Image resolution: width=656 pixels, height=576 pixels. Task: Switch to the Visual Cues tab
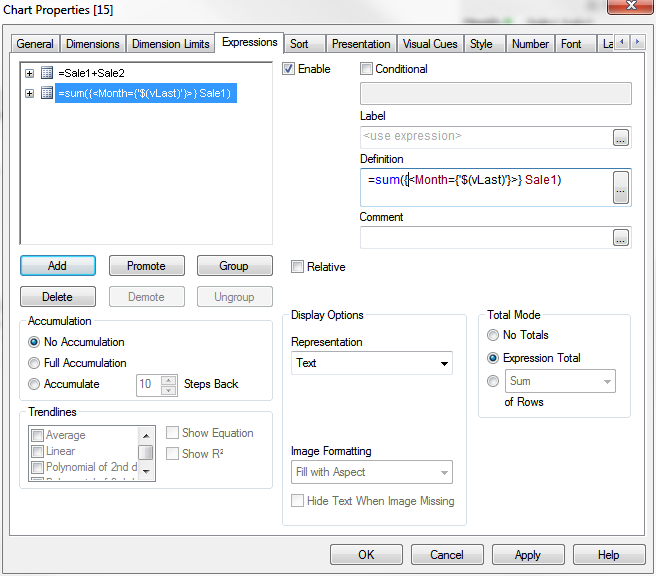(430, 44)
